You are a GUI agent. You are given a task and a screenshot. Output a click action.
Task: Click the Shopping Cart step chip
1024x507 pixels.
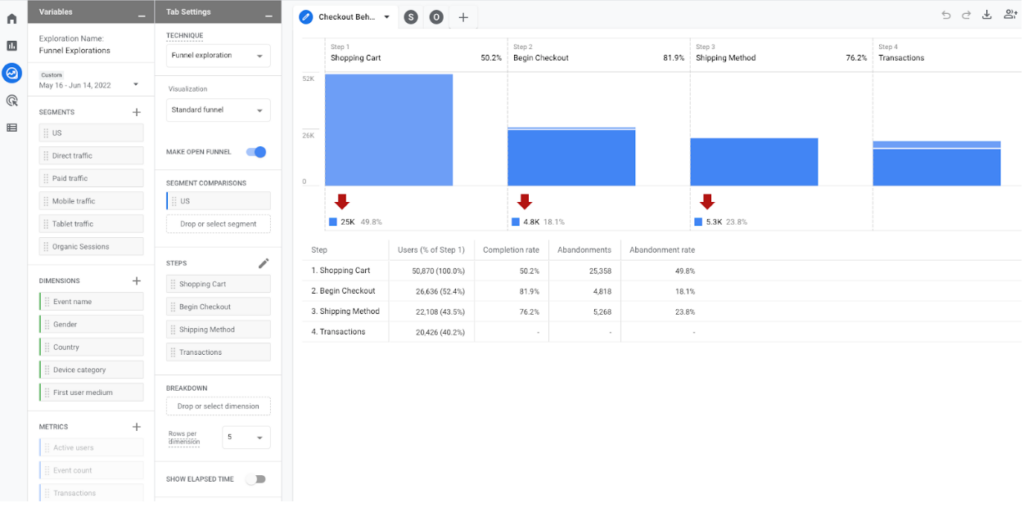218,284
